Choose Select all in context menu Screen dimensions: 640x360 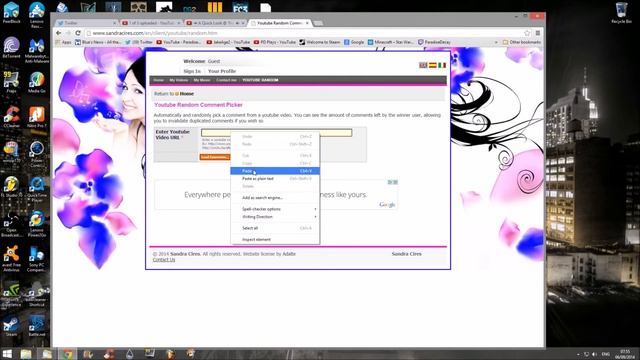tap(275, 228)
